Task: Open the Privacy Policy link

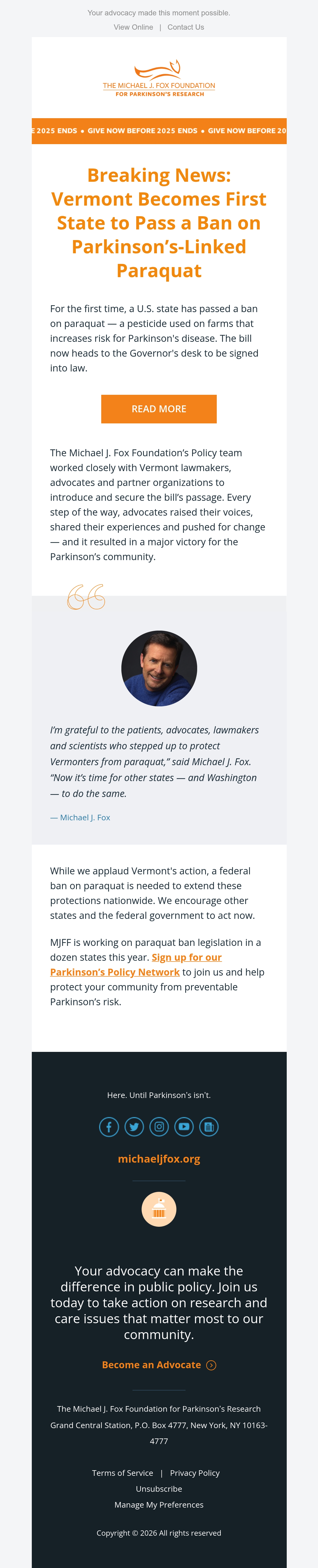Action: (195, 1473)
